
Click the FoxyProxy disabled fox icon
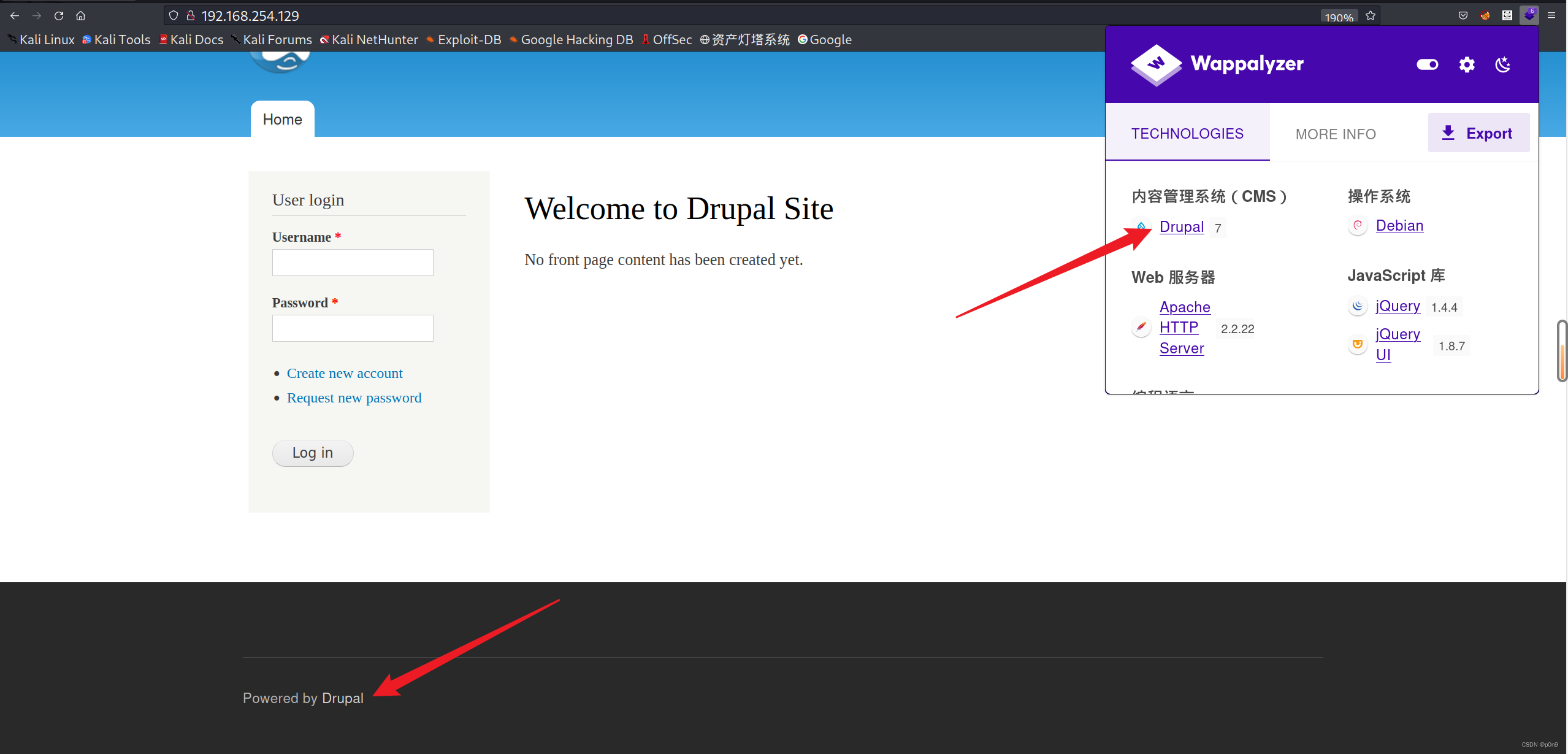coord(1485,16)
